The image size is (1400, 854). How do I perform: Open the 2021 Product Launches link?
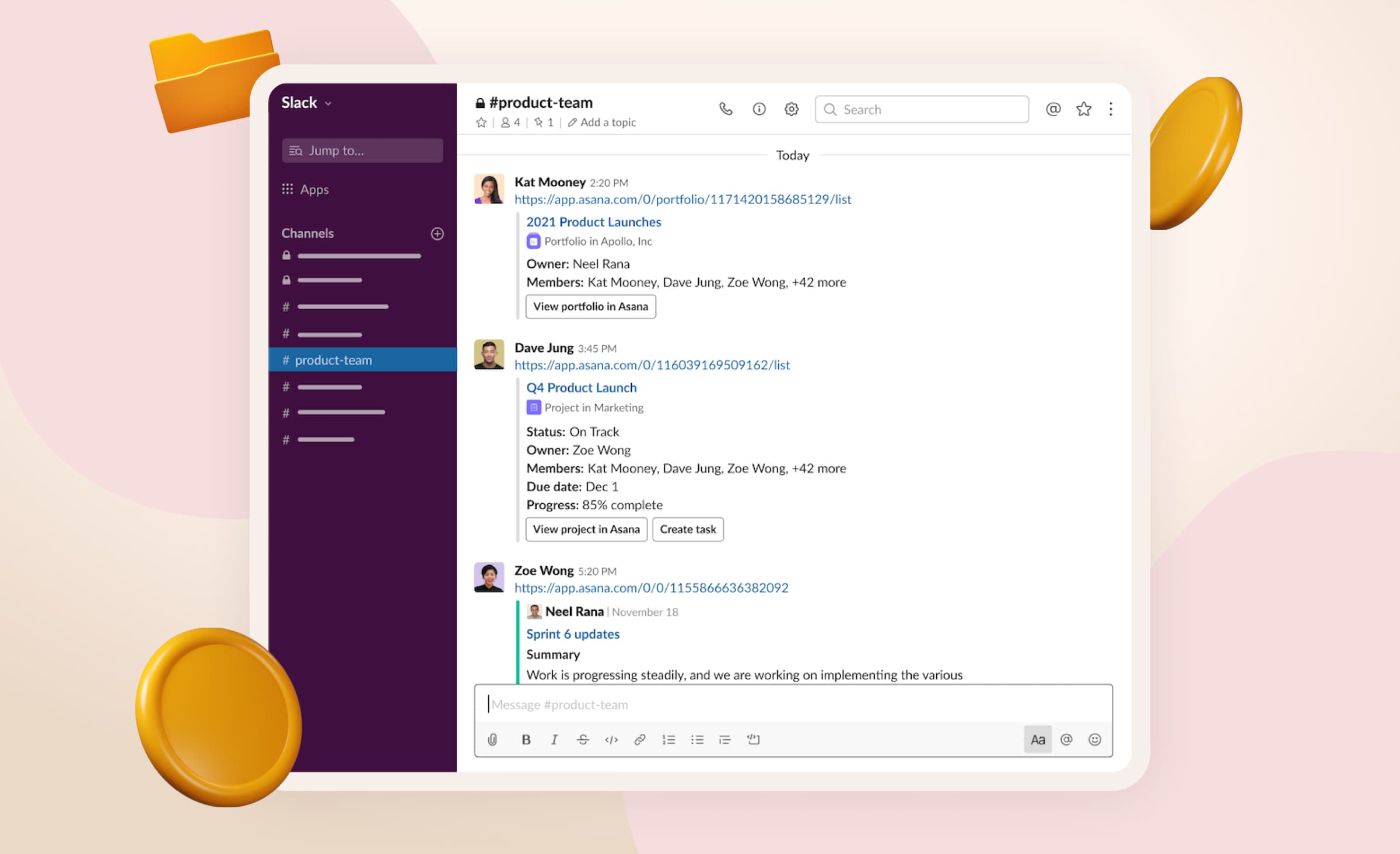click(594, 222)
